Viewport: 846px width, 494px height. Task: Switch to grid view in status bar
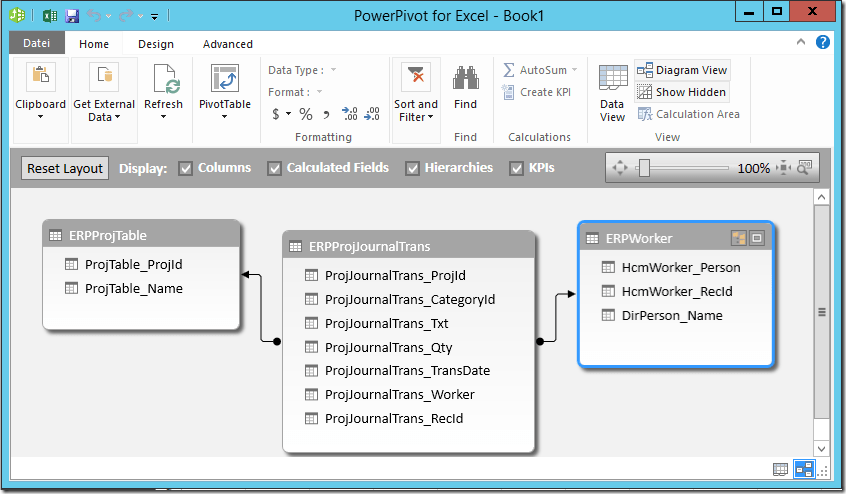point(780,470)
